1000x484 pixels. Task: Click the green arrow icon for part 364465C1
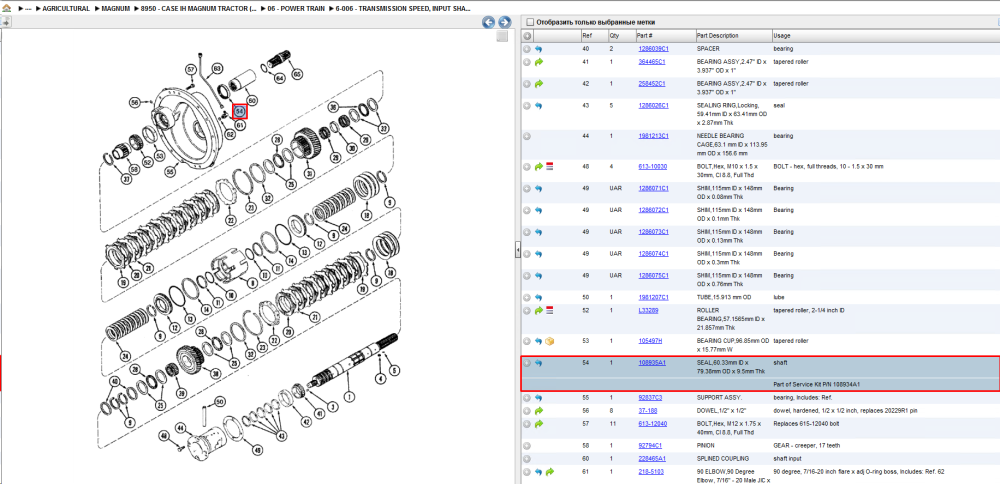click(538, 62)
